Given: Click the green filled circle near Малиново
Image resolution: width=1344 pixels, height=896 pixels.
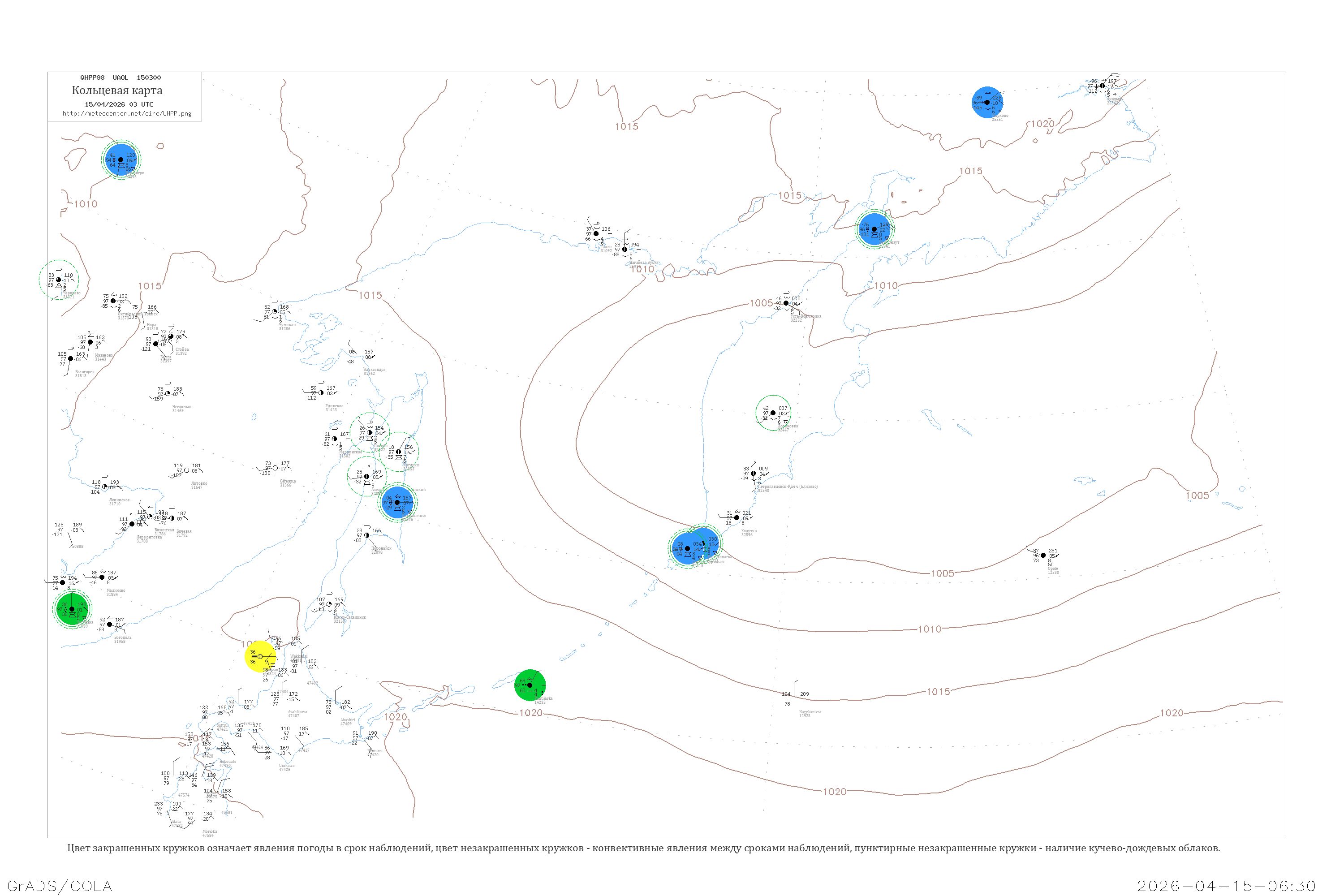Looking at the screenshot, I should [72, 609].
